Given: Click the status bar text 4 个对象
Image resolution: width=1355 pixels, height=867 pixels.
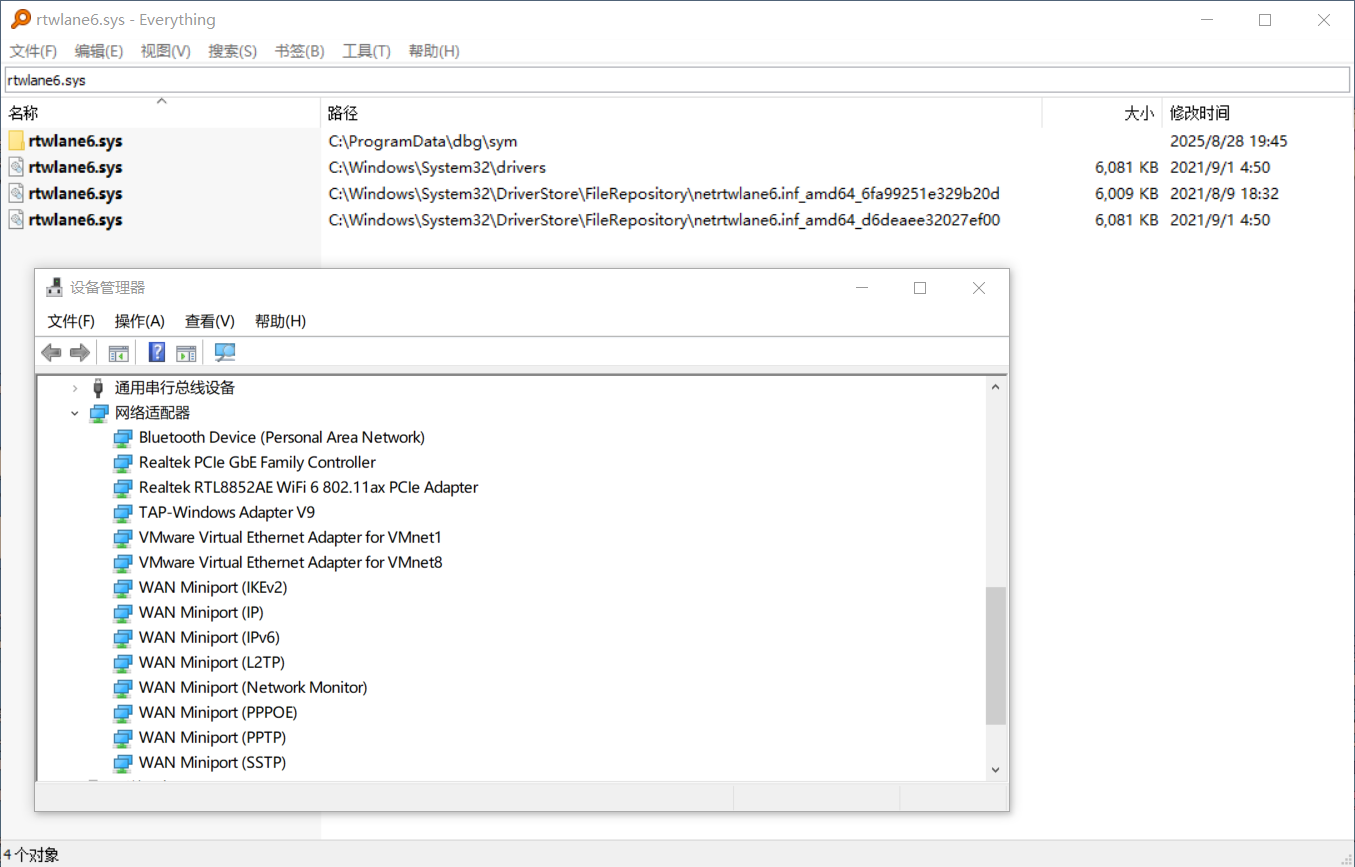Looking at the screenshot, I should coord(31,855).
